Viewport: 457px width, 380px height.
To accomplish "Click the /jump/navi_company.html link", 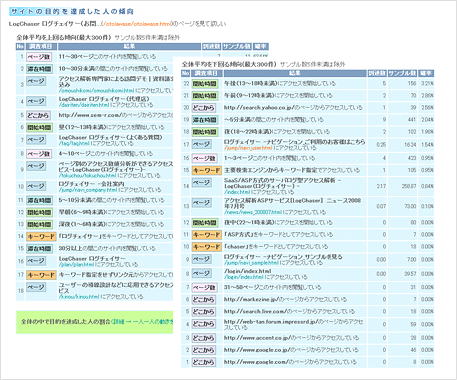I will [x=88, y=190].
